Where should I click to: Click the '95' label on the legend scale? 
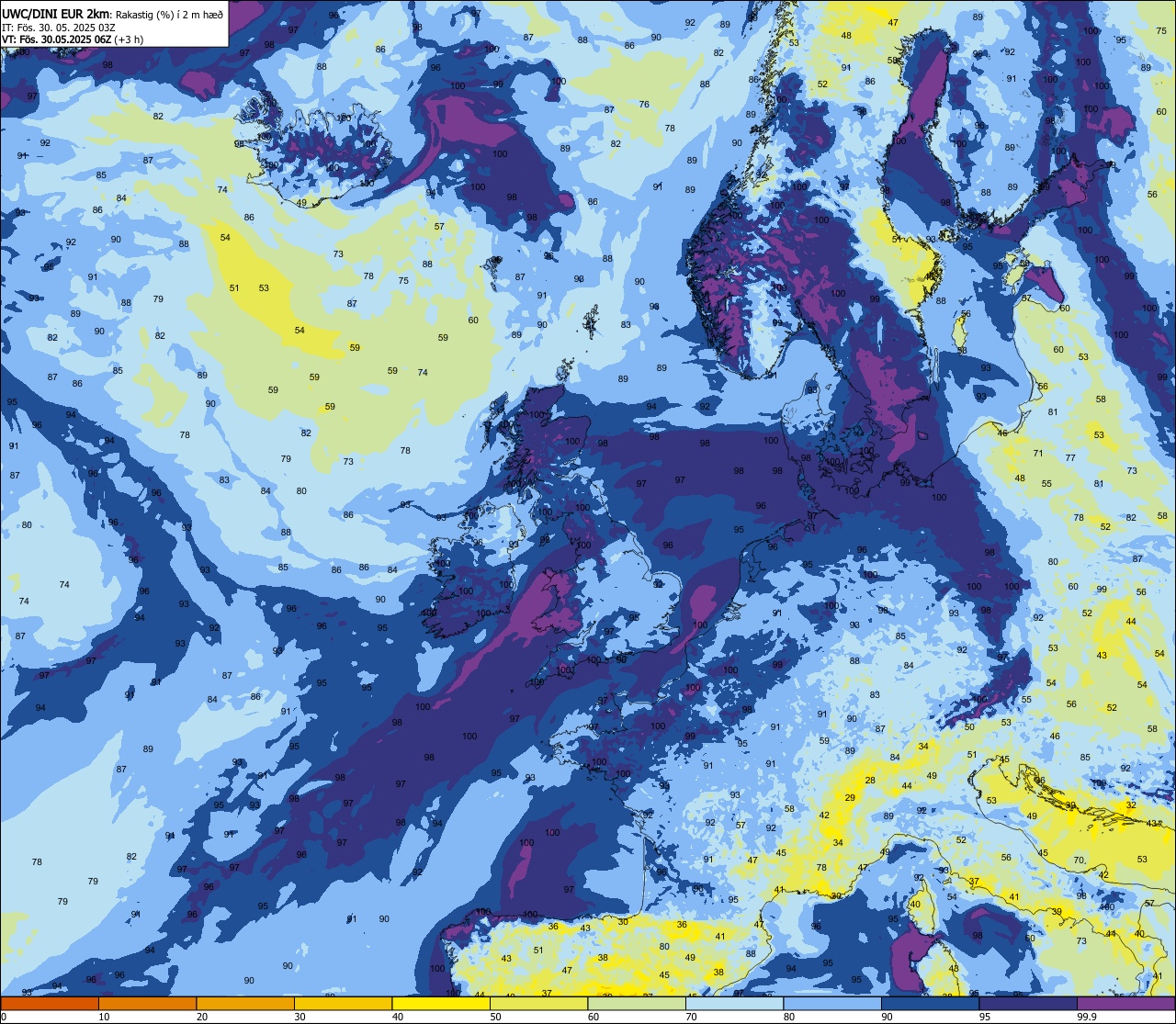click(x=984, y=1017)
